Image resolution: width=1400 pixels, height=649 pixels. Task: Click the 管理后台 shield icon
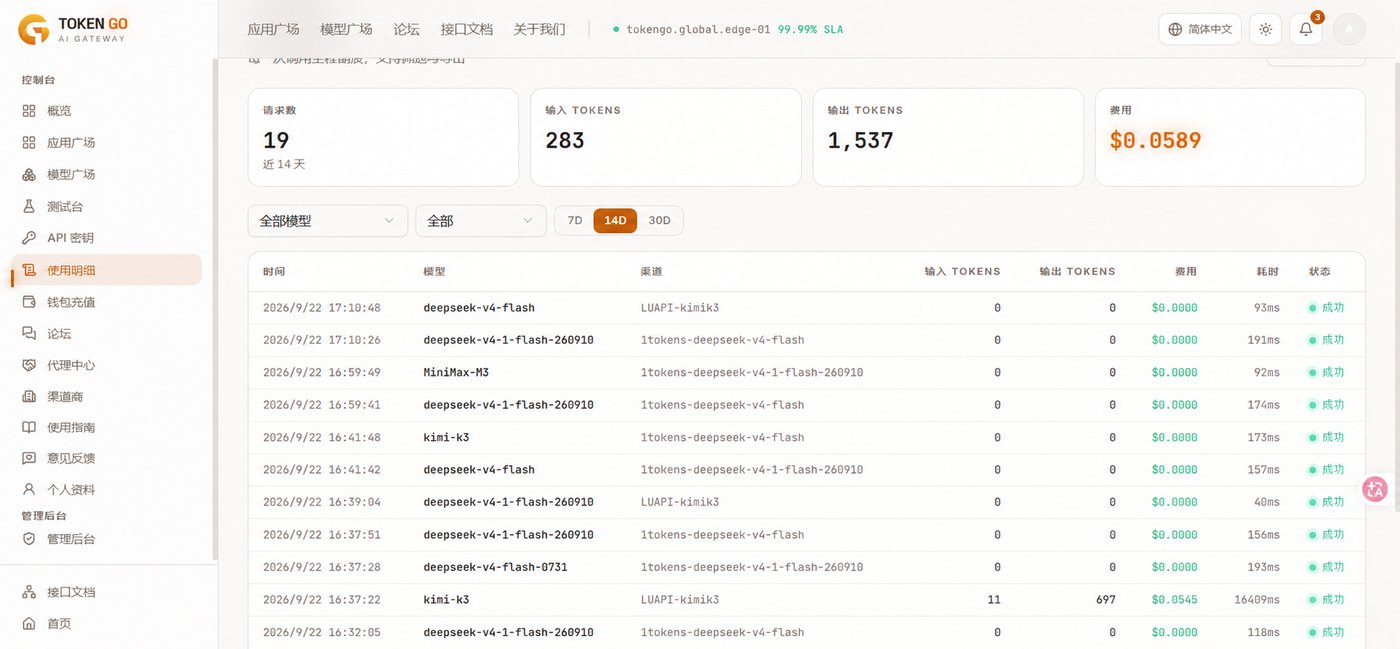pyautogui.click(x=29, y=539)
